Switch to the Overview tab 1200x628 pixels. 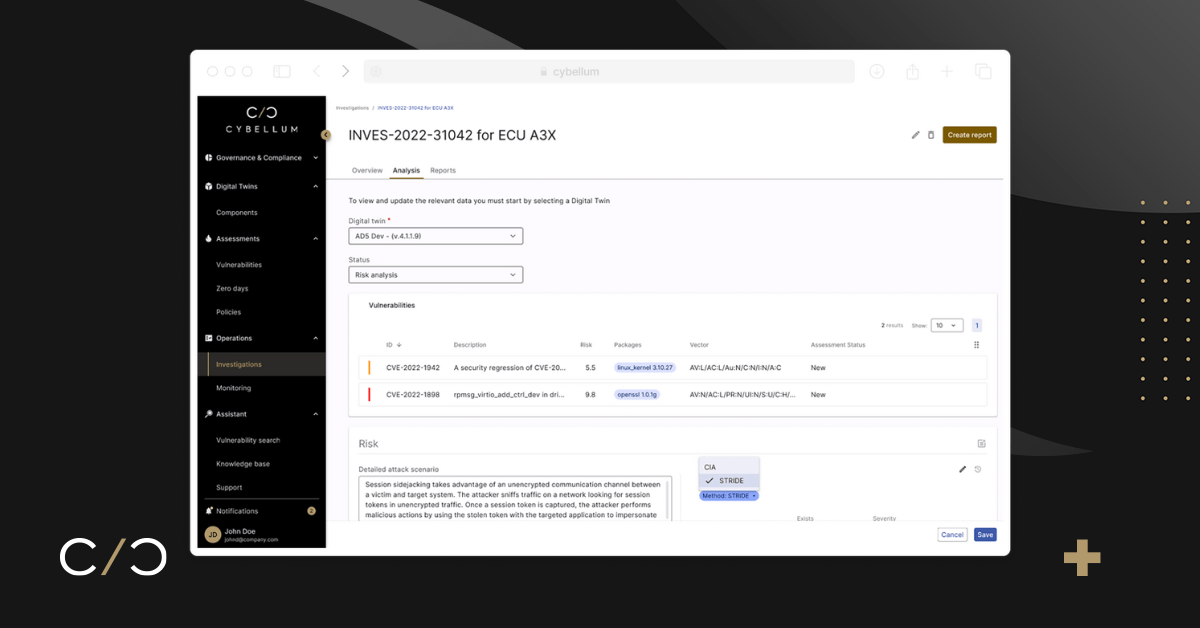[x=367, y=171]
